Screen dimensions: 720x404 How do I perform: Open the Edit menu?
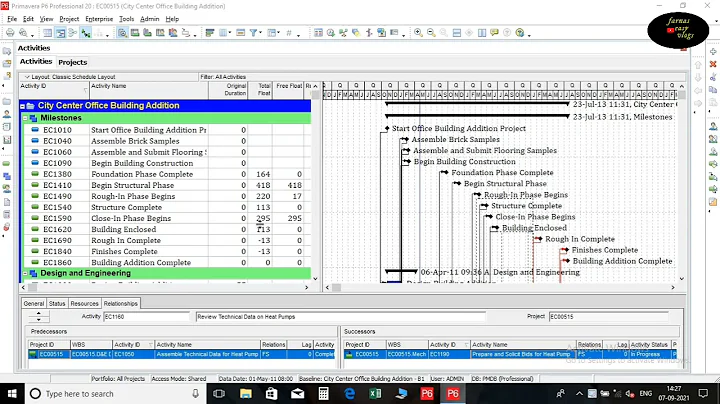pyautogui.click(x=28, y=19)
